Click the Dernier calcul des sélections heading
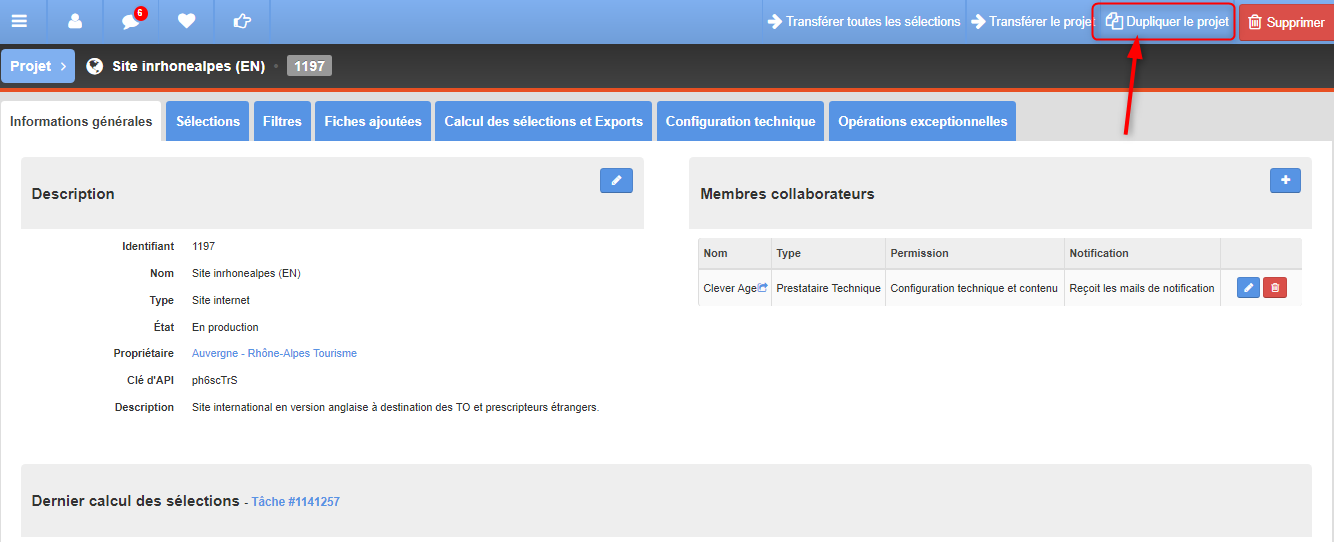This screenshot has width=1334, height=542. click(x=135, y=501)
